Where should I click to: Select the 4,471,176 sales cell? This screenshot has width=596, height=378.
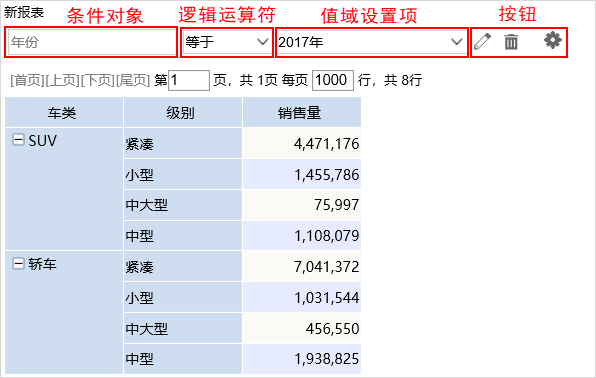[302, 143]
